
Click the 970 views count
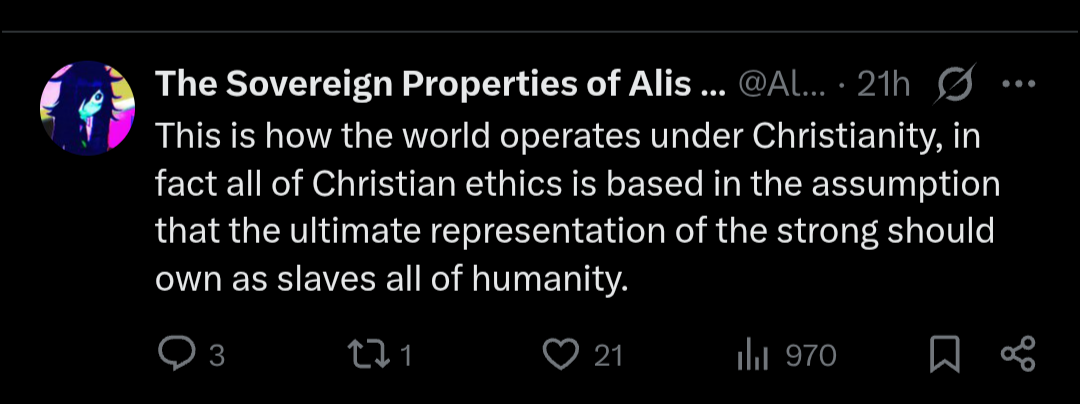click(x=811, y=356)
